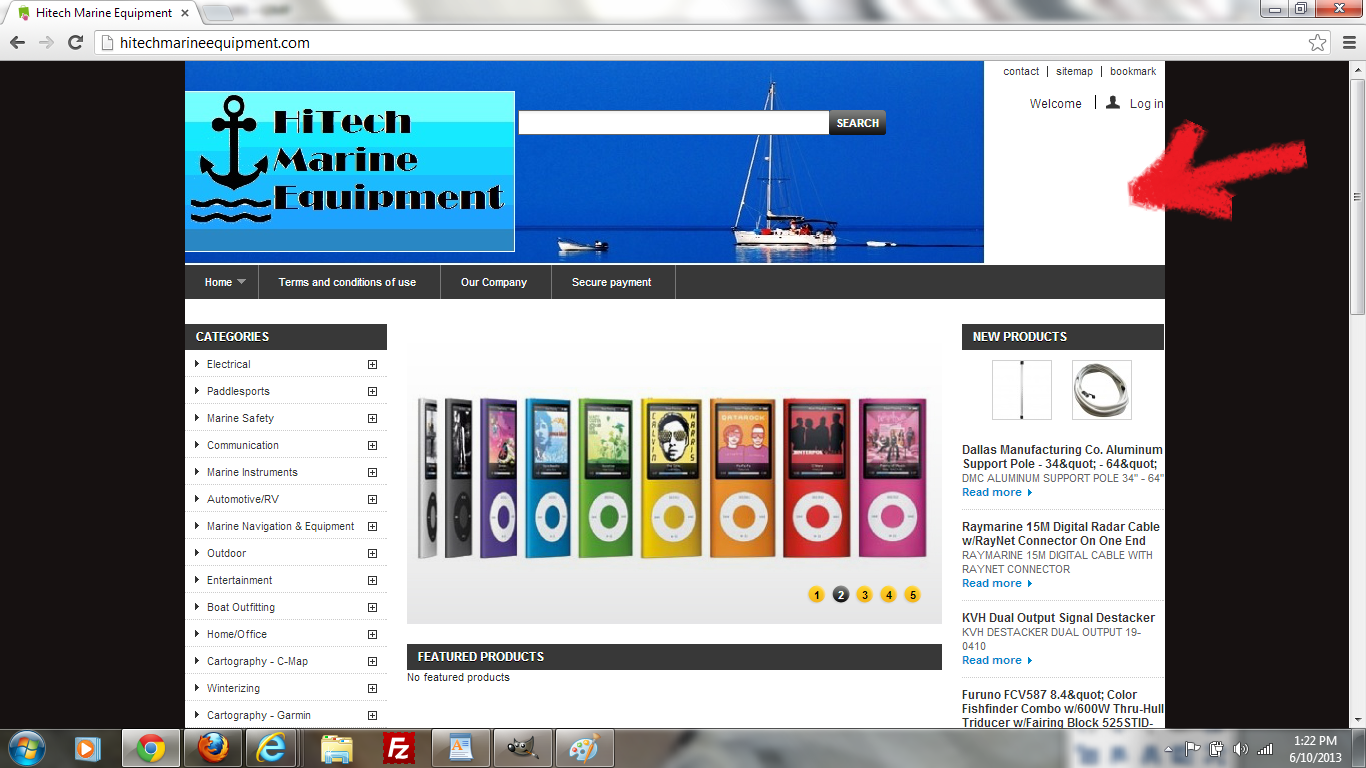Open the Boat Outfitting category
This screenshot has width=1366, height=768.
(240, 607)
